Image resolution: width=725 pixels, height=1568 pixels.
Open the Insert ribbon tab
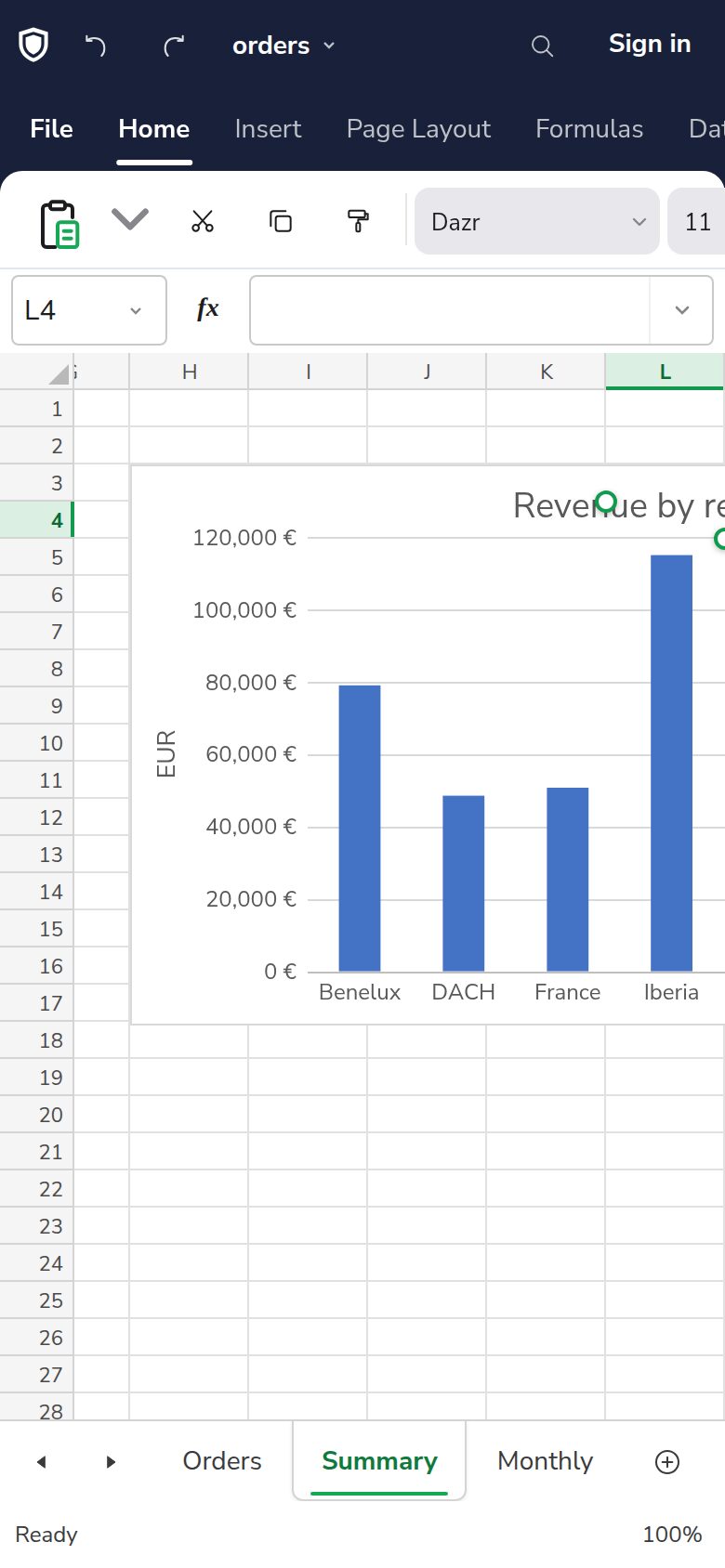[x=268, y=129]
